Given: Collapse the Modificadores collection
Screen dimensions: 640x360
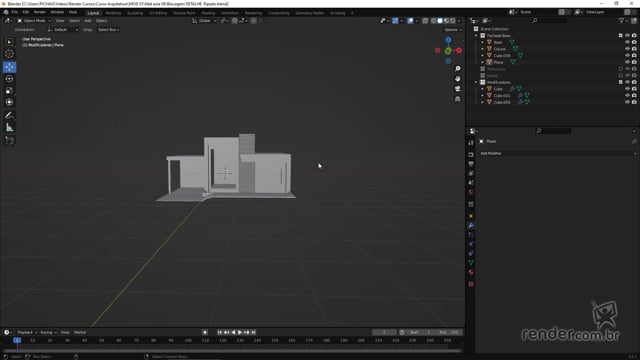Looking at the screenshot, I should pyautogui.click(x=476, y=82).
